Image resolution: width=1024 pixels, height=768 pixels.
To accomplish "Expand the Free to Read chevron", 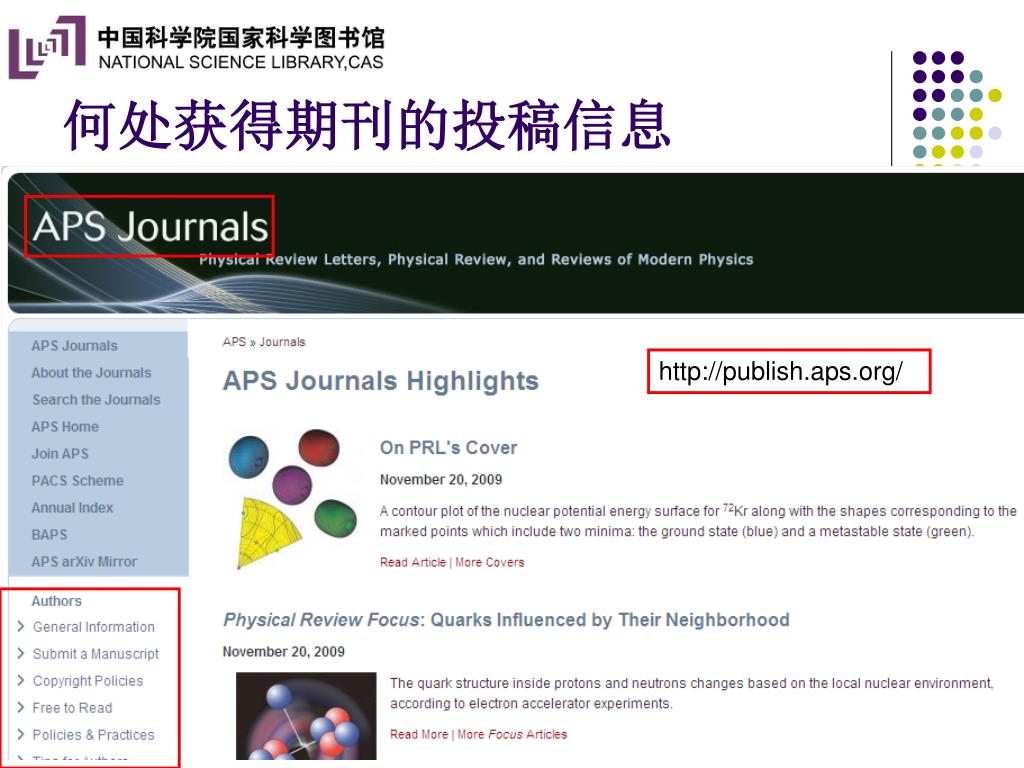I will [x=21, y=707].
